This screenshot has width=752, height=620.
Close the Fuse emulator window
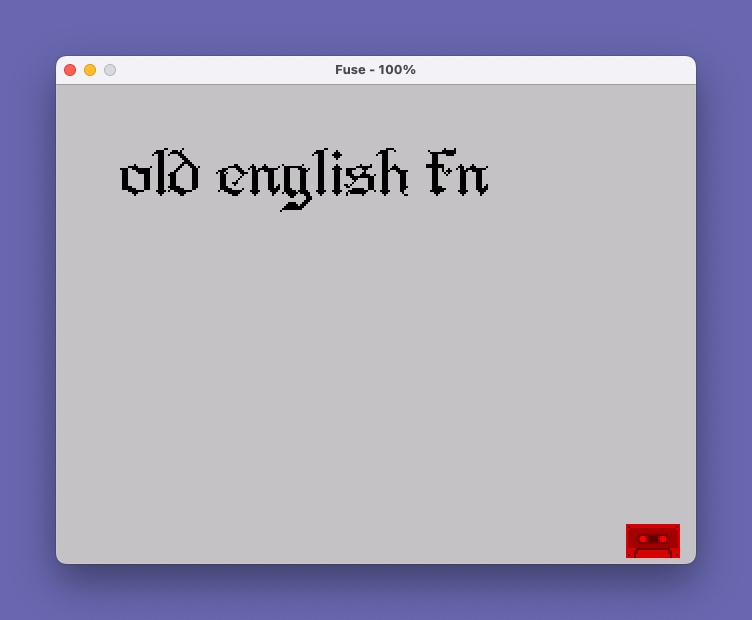point(70,70)
